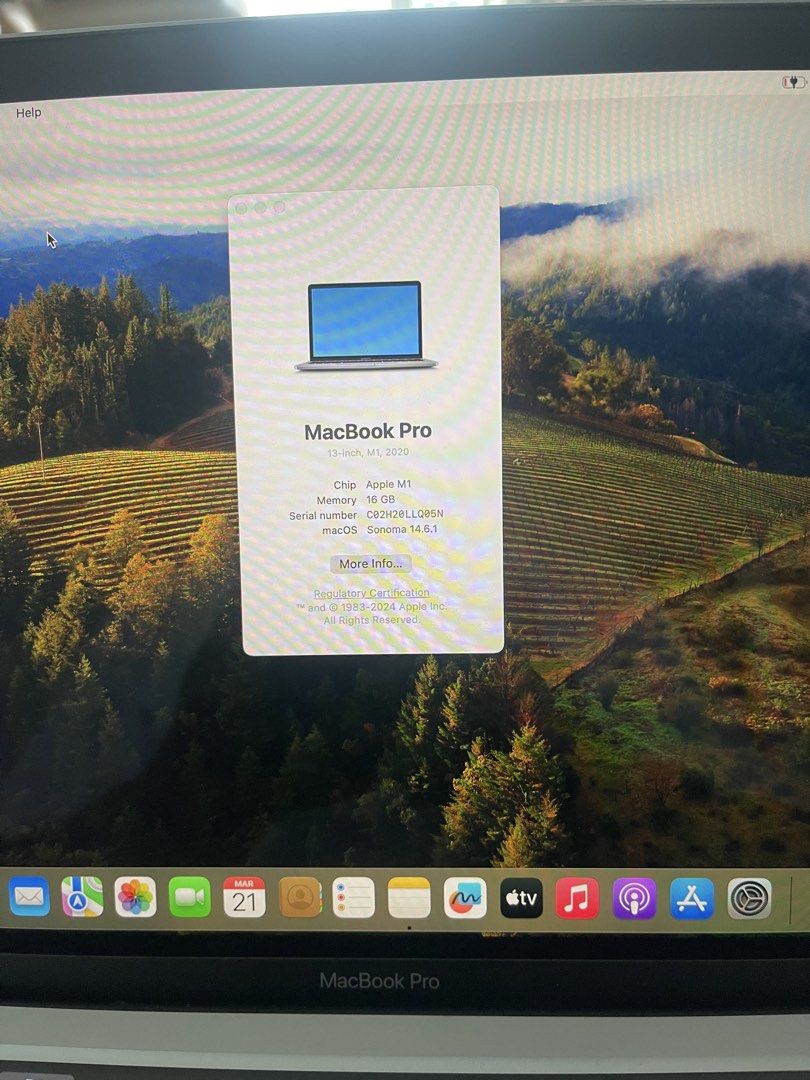The image size is (810, 1080).
Task: Click the Chip value Apple M1
Action: [x=388, y=484]
